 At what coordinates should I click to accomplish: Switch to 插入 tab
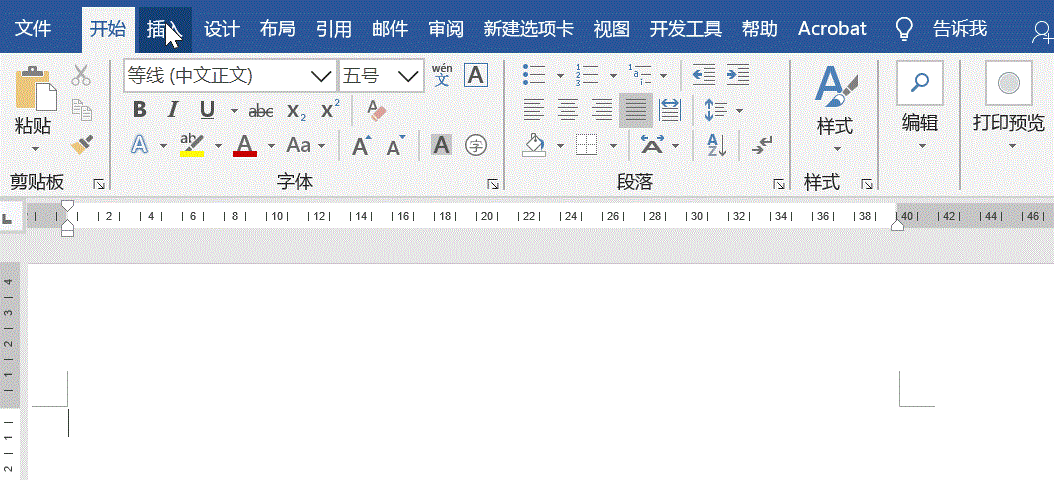point(164,29)
